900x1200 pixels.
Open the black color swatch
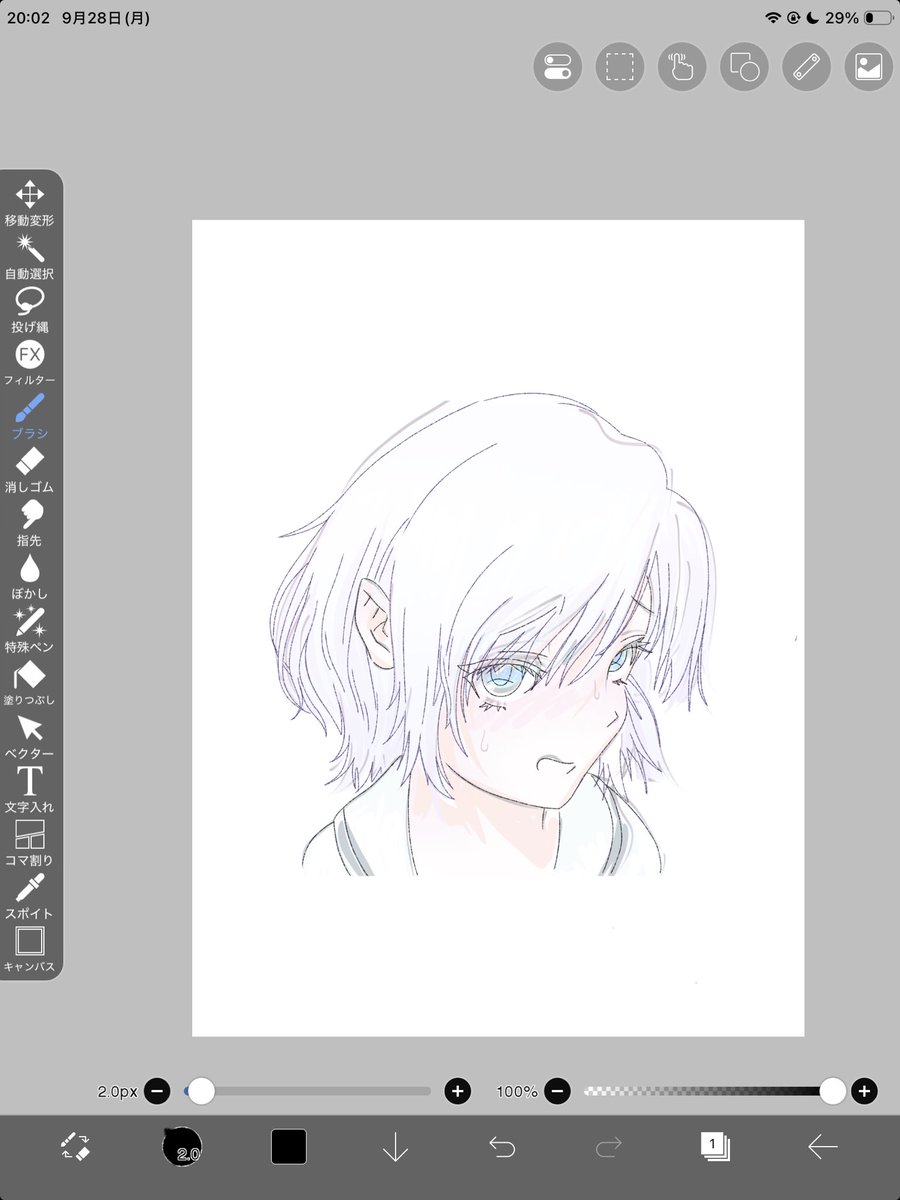(288, 1147)
